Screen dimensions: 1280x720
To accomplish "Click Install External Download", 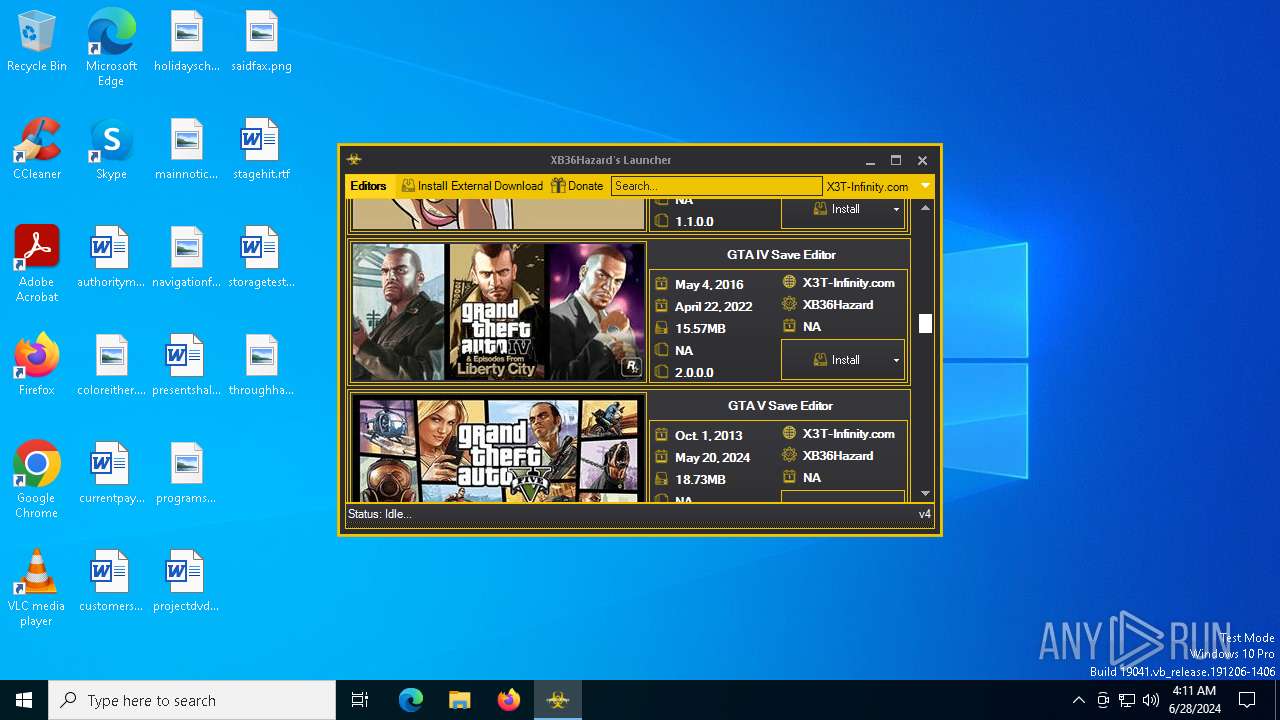I will 472,186.
